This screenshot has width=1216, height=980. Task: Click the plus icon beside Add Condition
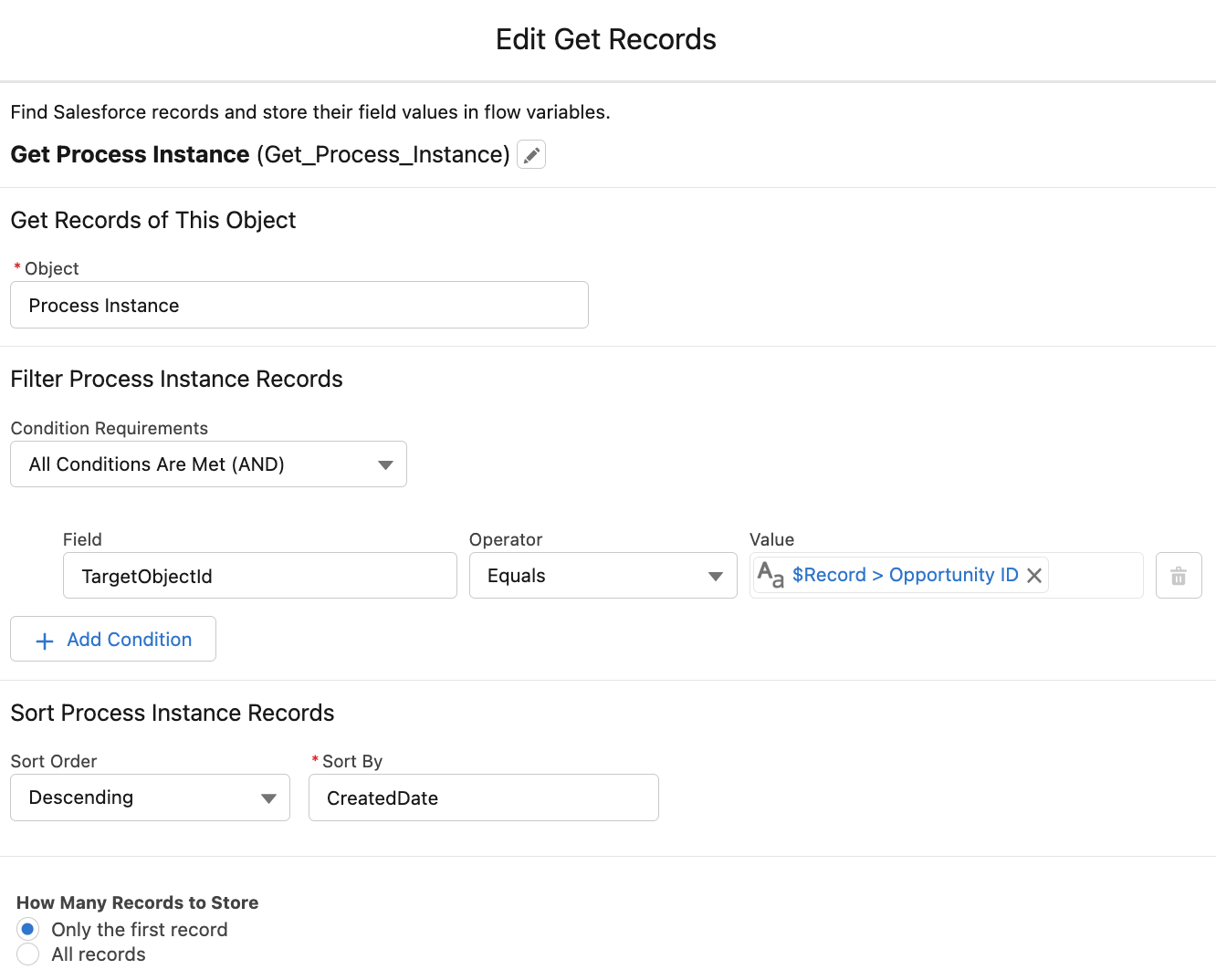coord(43,640)
